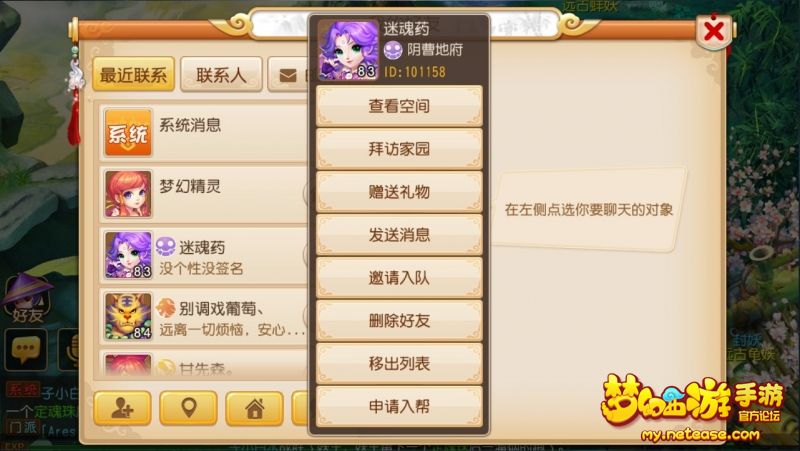Select 梦幻精灵 avatar in the contact list
This screenshot has width=800, height=451.
click(128, 194)
